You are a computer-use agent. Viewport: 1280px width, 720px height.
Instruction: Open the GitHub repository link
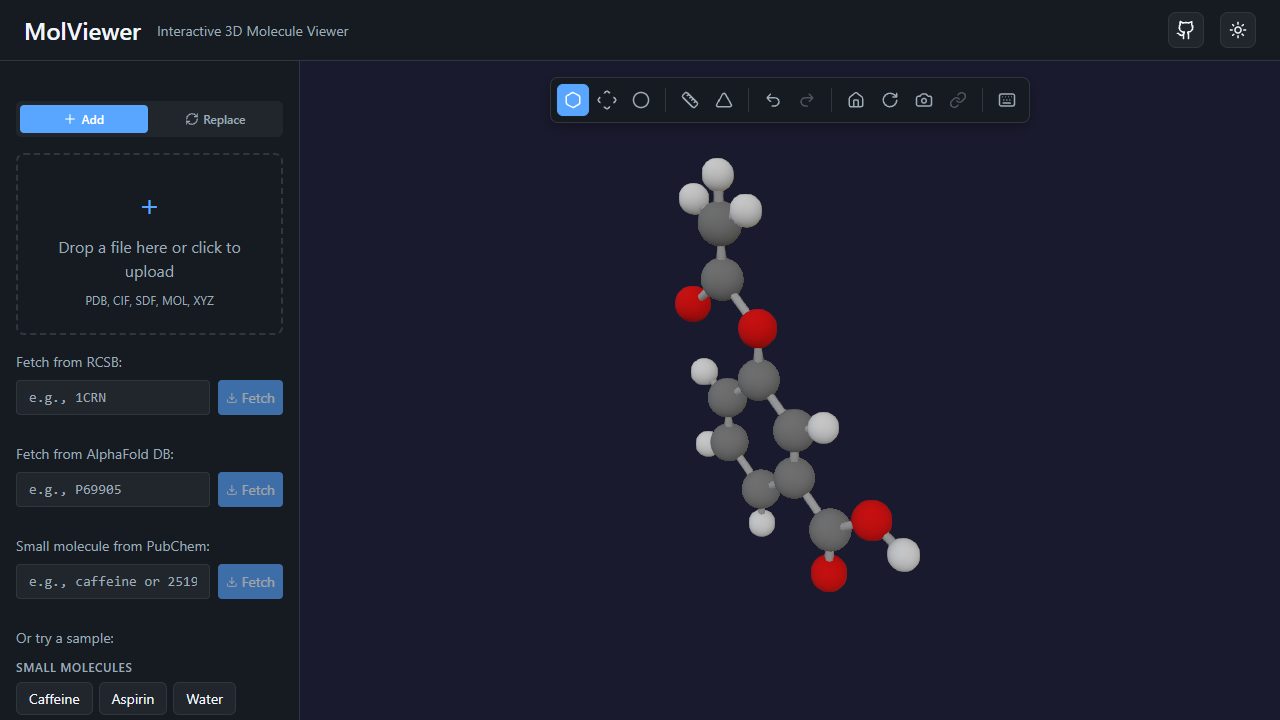(1186, 30)
